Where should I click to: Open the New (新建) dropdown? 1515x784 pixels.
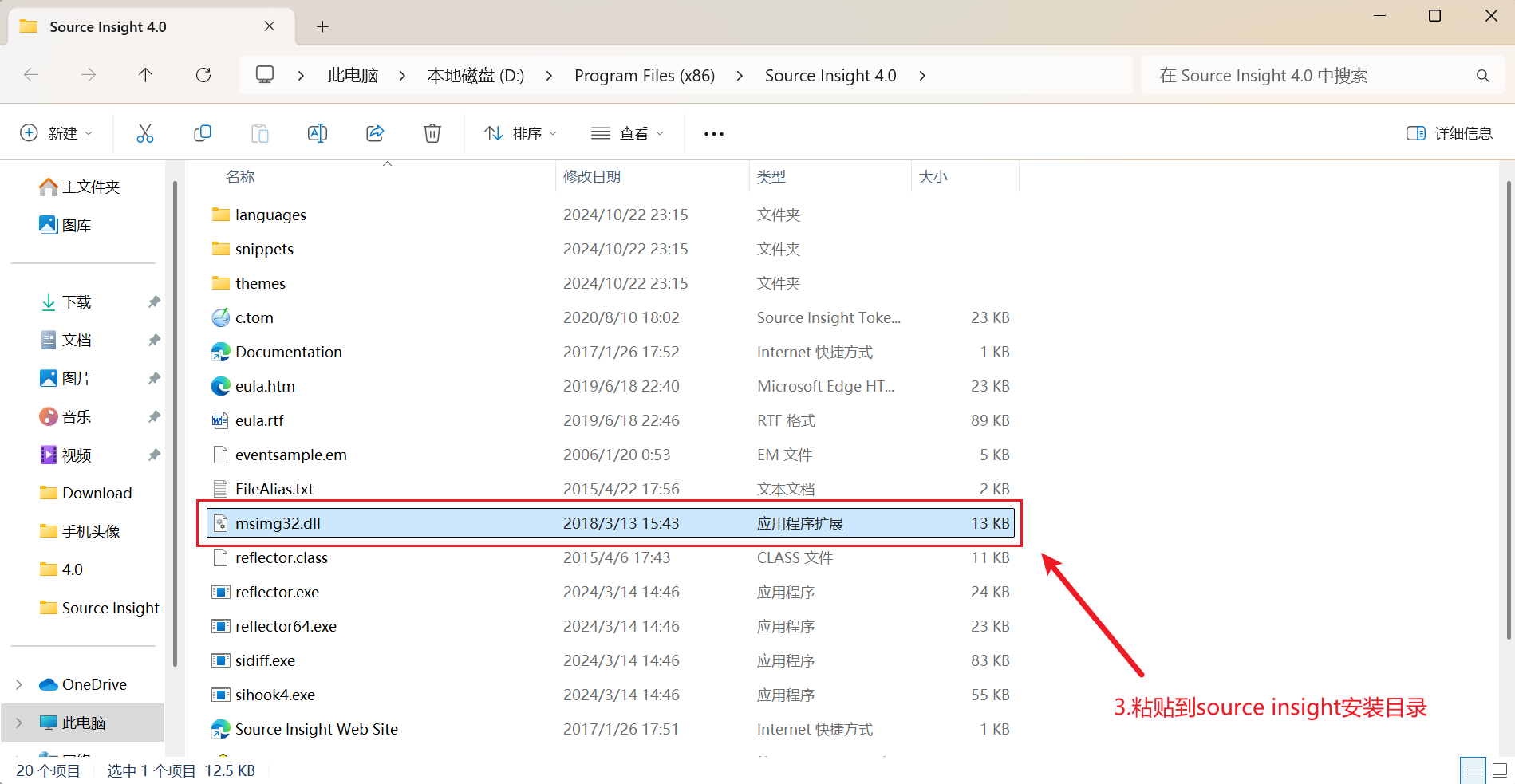point(57,133)
